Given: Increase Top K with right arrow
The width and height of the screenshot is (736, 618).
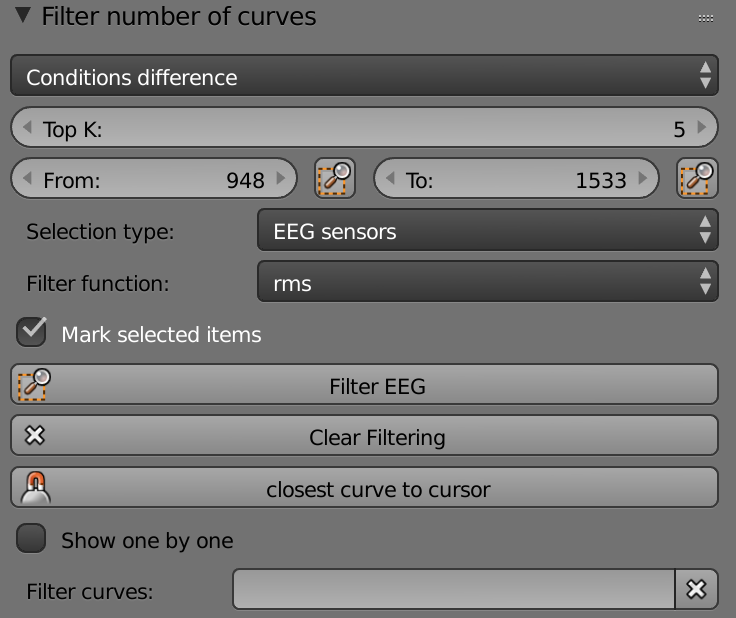Looking at the screenshot, I should coord(702,127).
